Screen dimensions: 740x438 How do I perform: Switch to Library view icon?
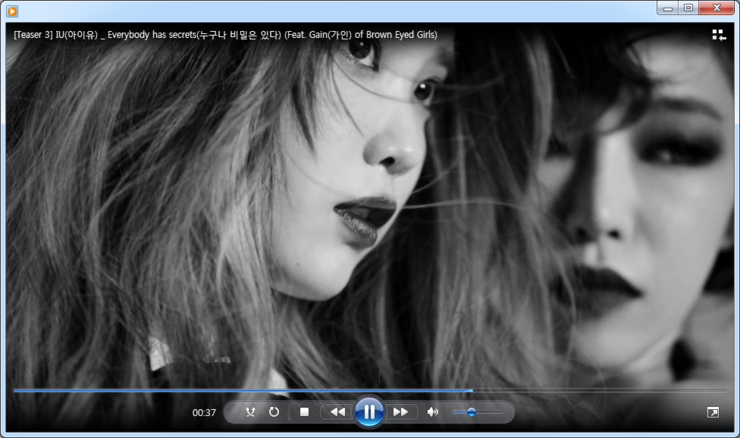719,35
